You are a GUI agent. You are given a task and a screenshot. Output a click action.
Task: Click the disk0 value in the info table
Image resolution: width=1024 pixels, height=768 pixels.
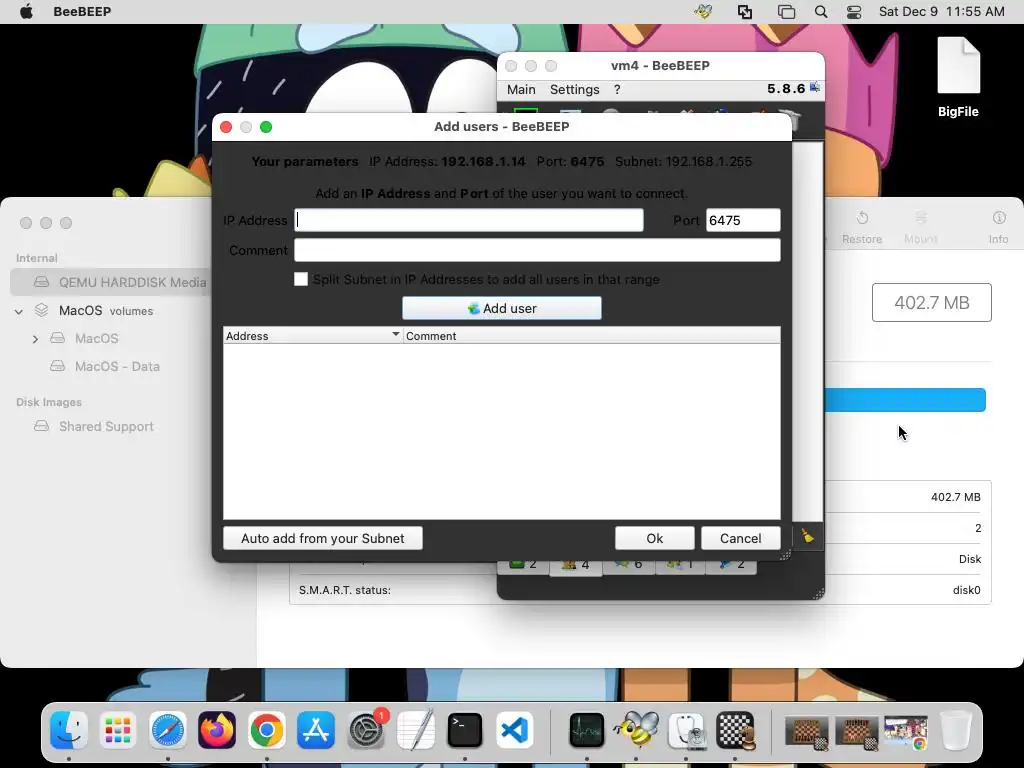[x=967, y=590]
